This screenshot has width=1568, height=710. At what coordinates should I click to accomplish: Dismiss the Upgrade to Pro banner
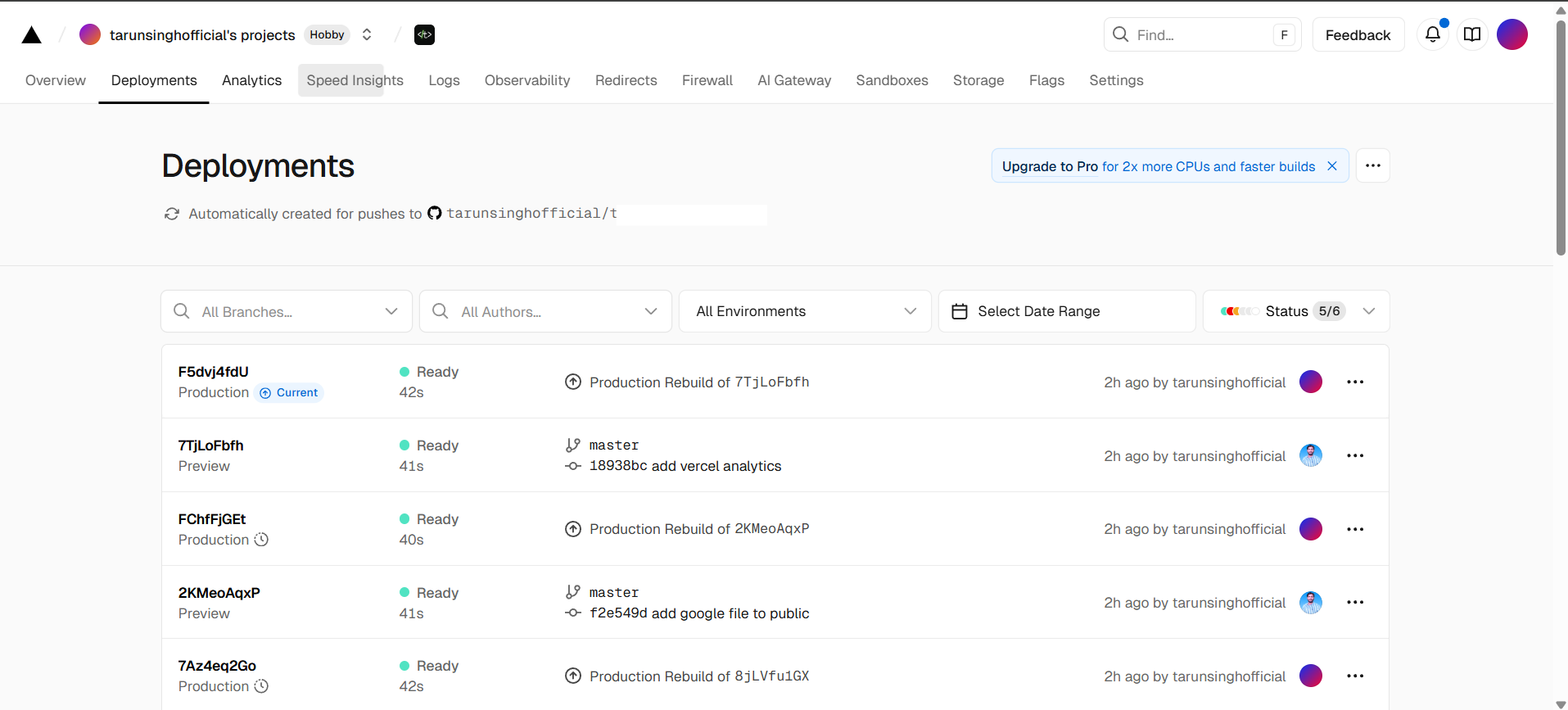[x=1332, y=166]
